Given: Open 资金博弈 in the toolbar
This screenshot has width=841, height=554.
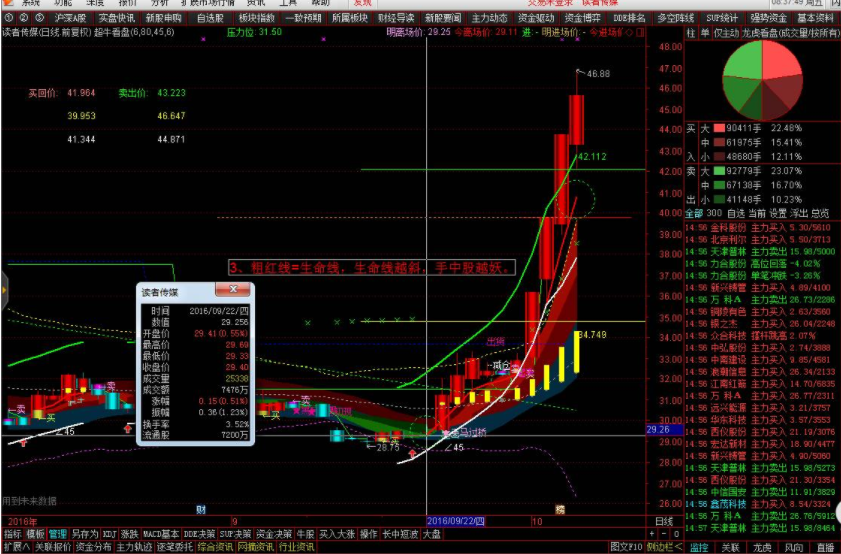Looking at the screenshot, I should click(x=582, y=18).
